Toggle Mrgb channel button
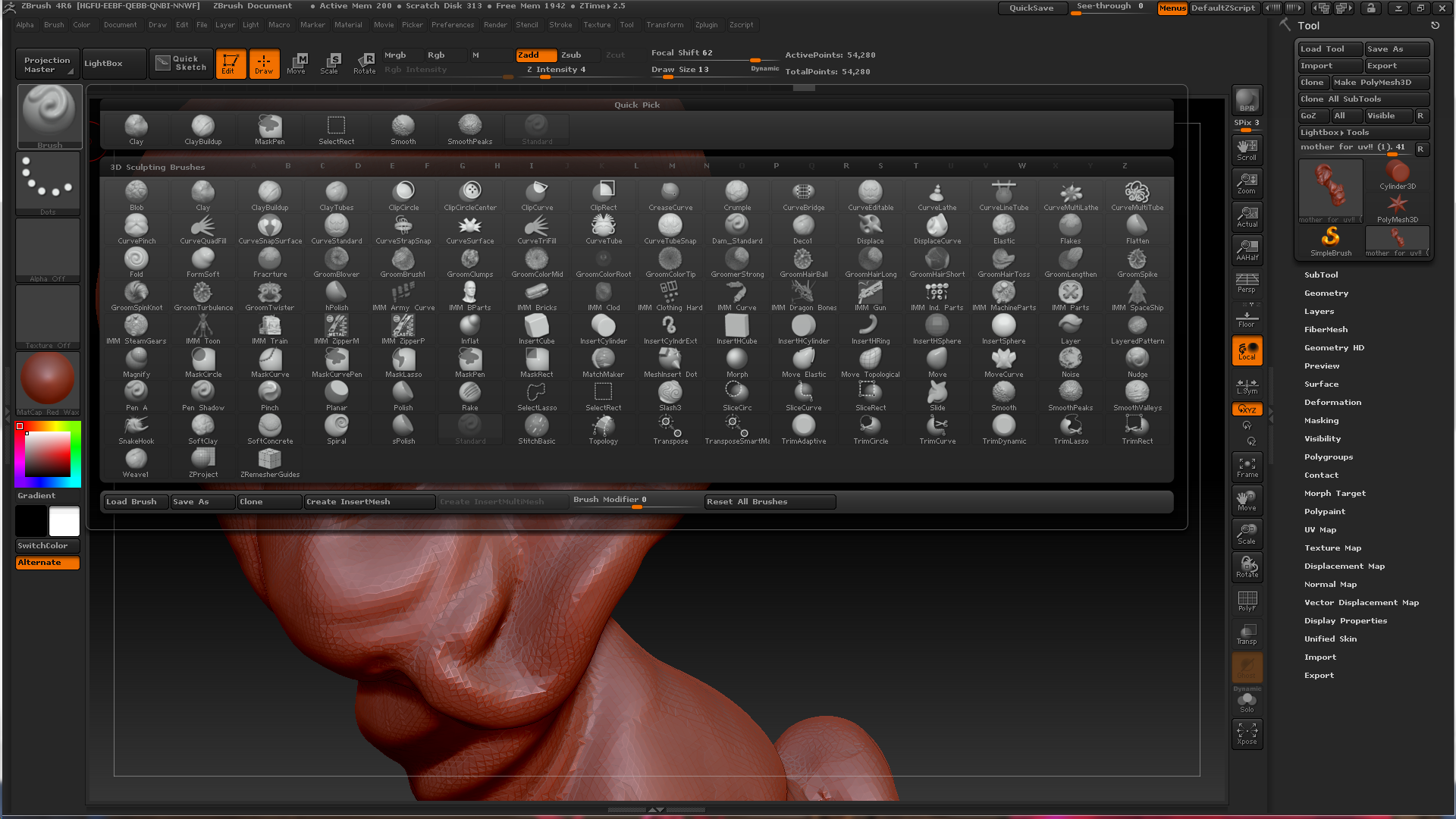1456x819 pixels. [x=402, y=55]
